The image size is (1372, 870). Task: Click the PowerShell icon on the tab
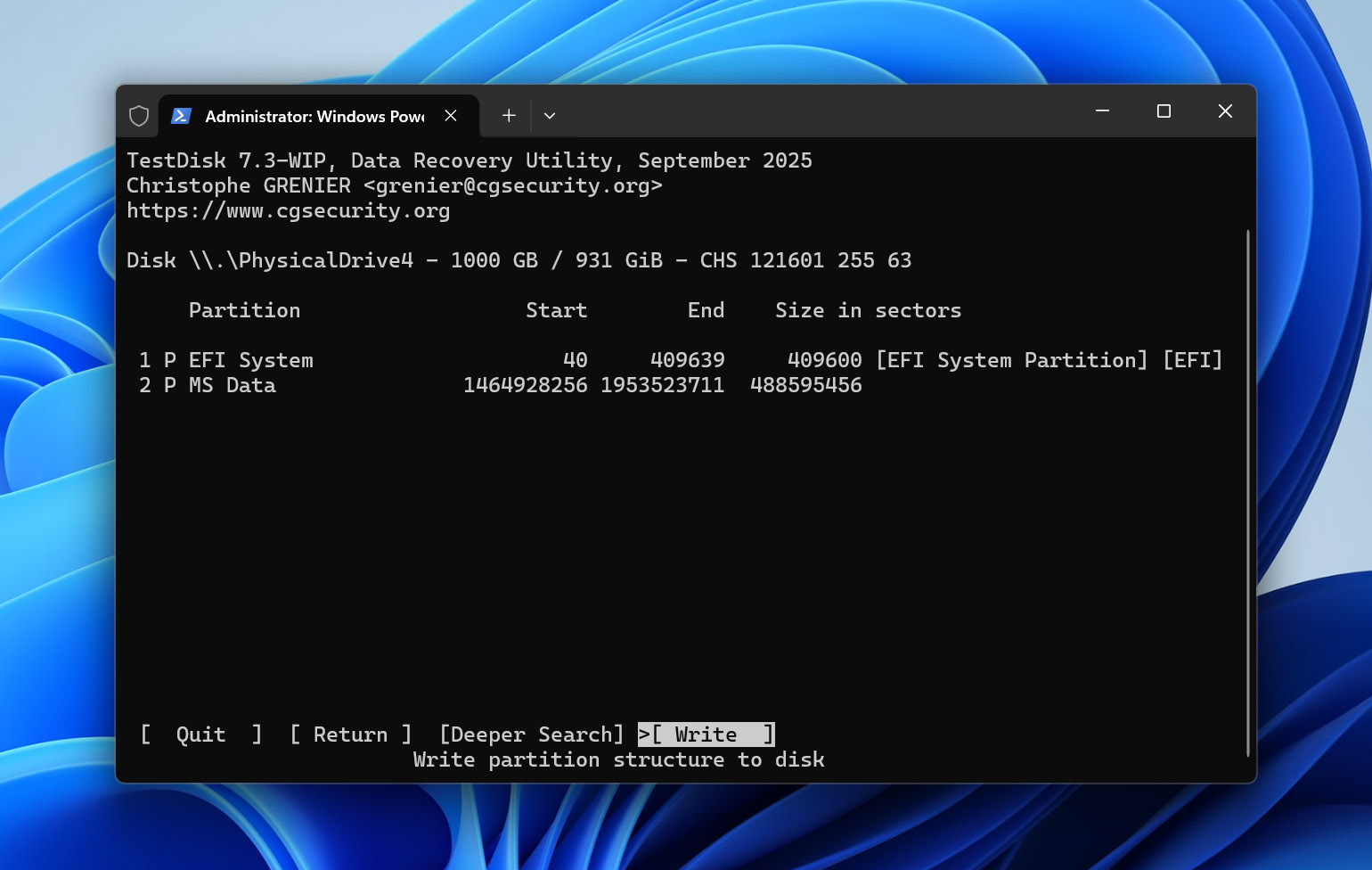182,116
